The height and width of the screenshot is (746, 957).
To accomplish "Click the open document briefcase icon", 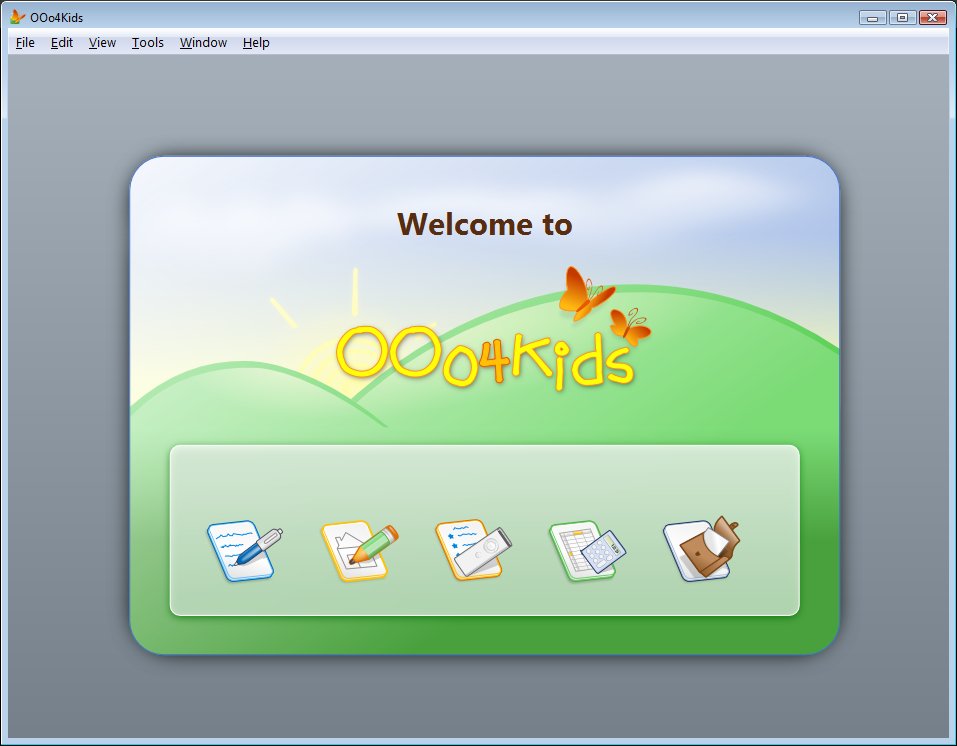I will [x=701, y=549].
